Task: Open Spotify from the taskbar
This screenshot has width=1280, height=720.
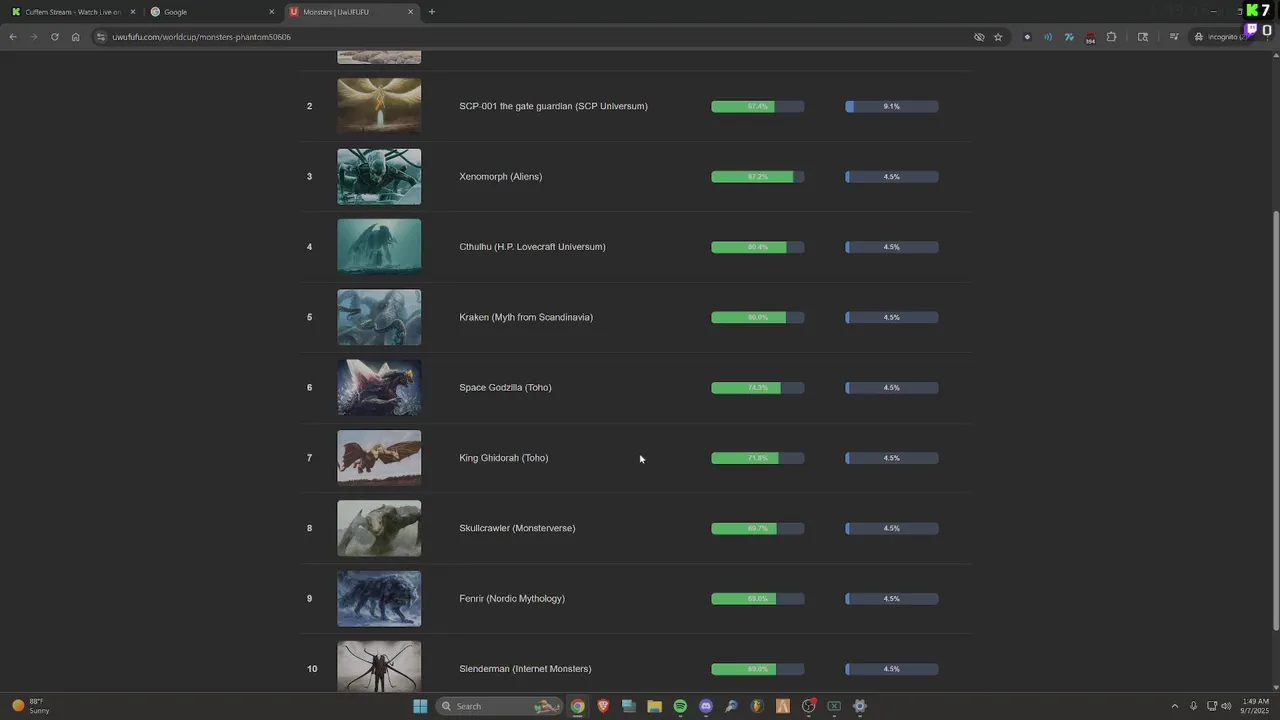Action: 680,706
